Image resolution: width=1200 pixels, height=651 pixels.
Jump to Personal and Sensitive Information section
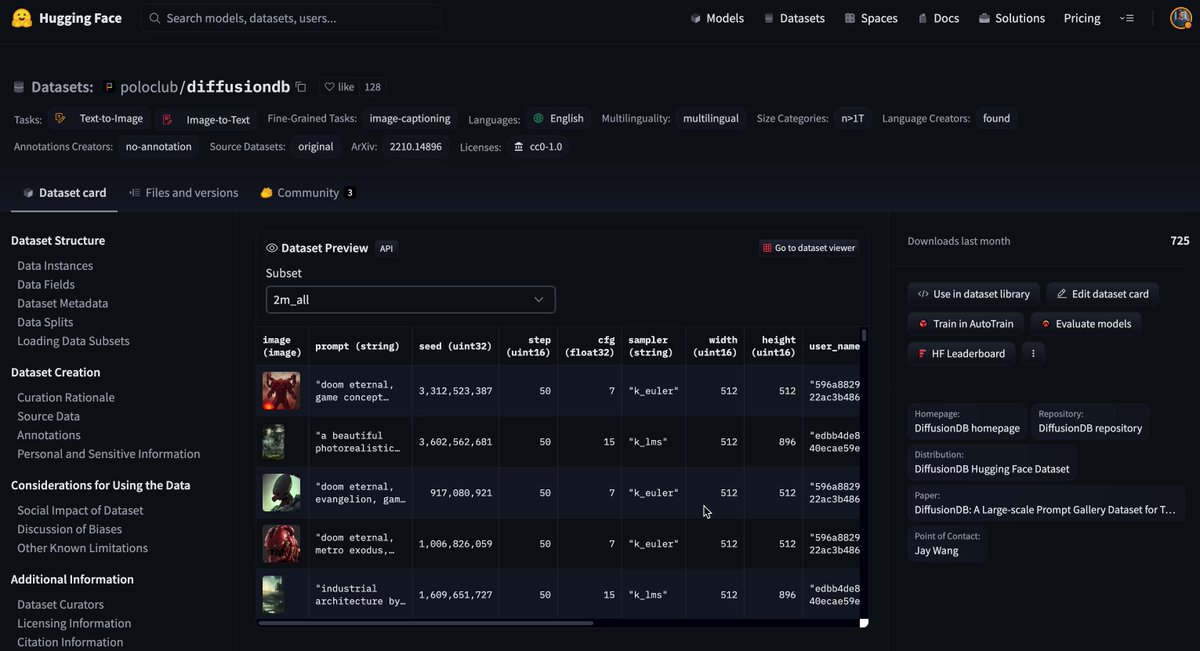point(108,454)
